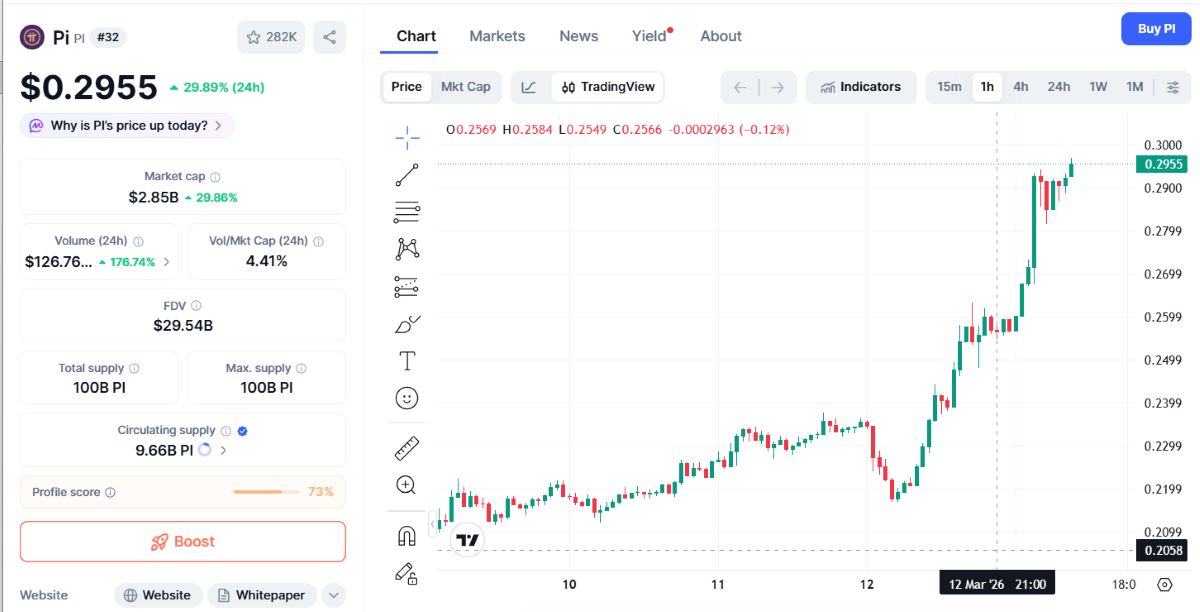The width and height of the screenshot is (1200, 612).
Task: Select the brush drawing tool
Action: click(407, 324)
